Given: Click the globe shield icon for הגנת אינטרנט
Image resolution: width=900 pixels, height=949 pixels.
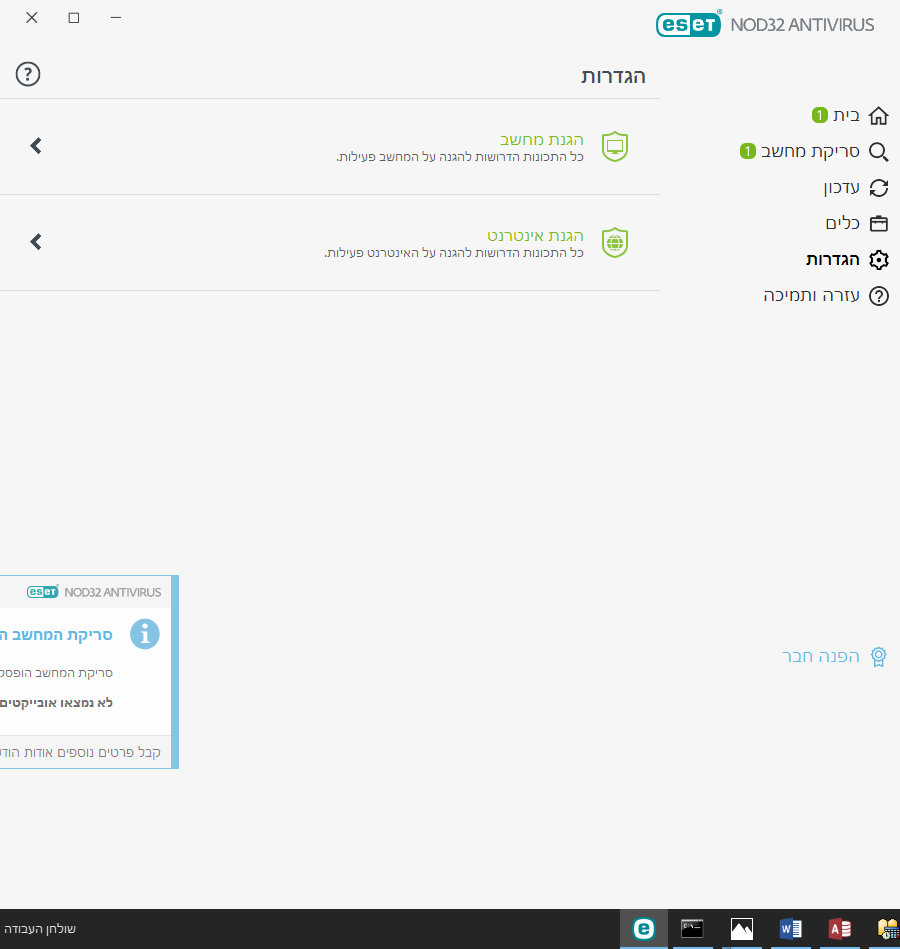Looking at the screenshot, I should pos(615,242).
